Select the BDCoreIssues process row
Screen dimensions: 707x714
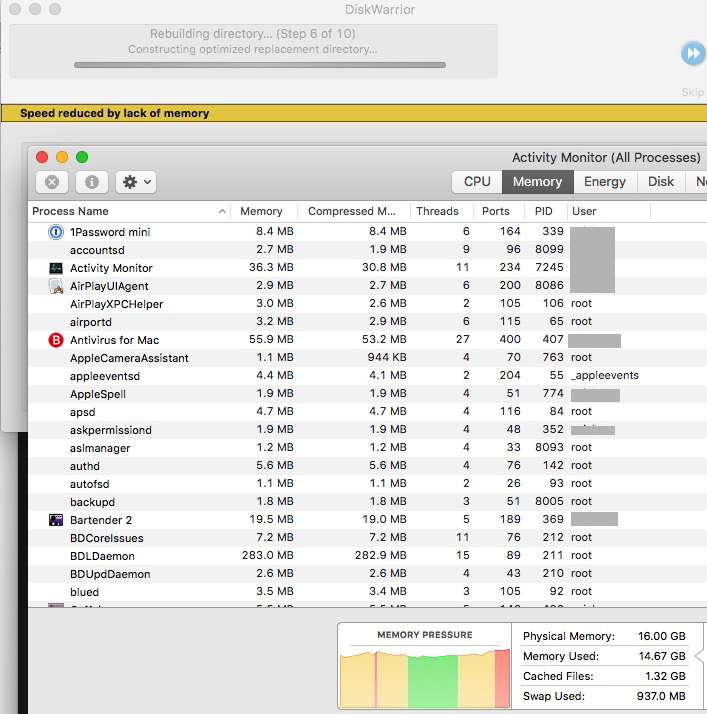pos(367,538)
